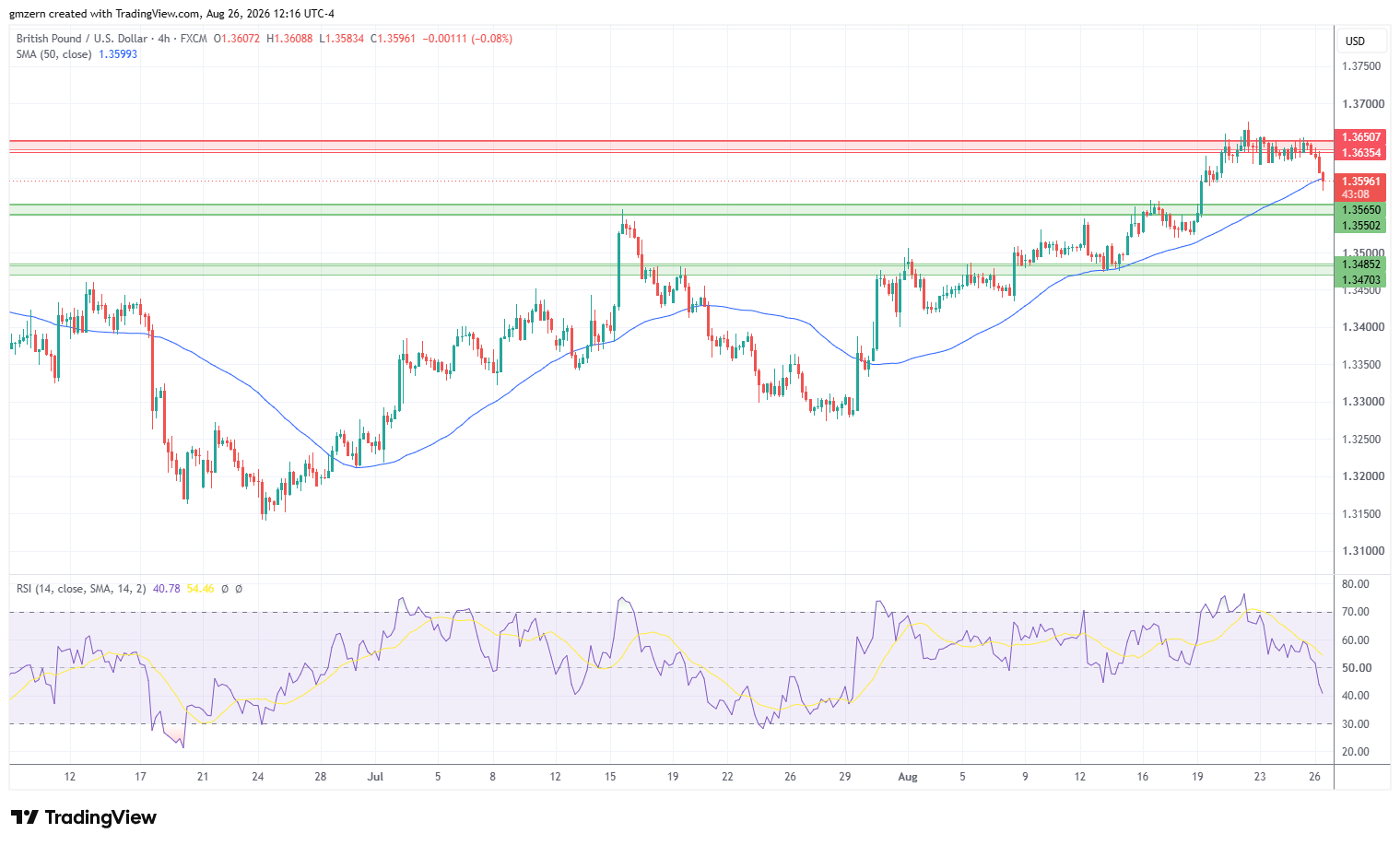Click the 1.34000 price axis tick

point(1361,327)
